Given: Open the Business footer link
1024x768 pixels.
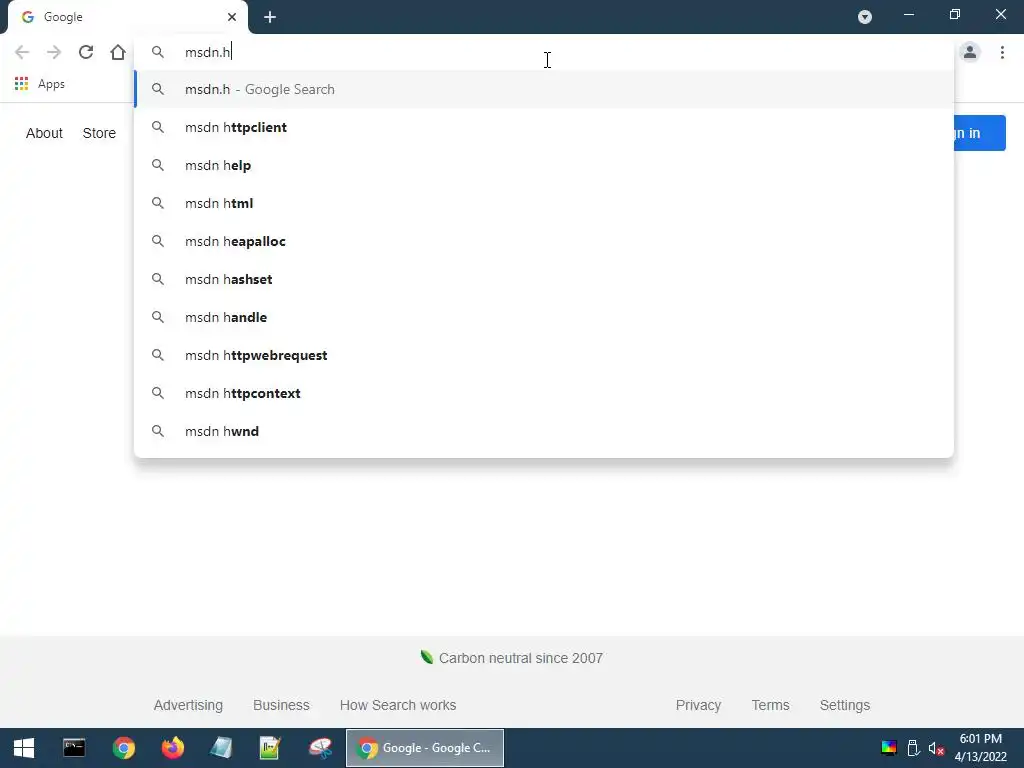Looking at the screenshot, I should click(281, 705).
